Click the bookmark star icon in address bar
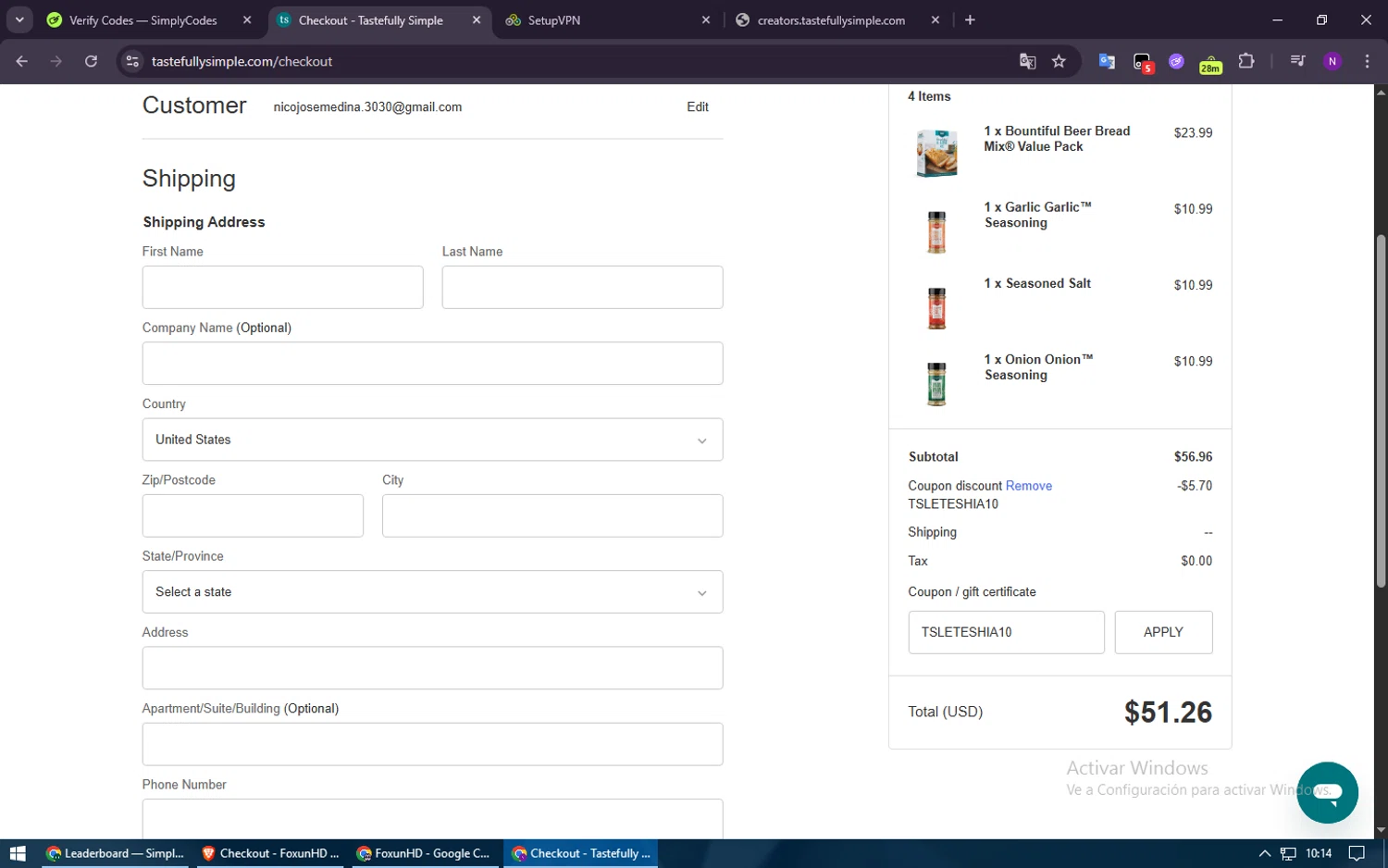Viewport: 1388px width, 868px height. [1059, 61]
